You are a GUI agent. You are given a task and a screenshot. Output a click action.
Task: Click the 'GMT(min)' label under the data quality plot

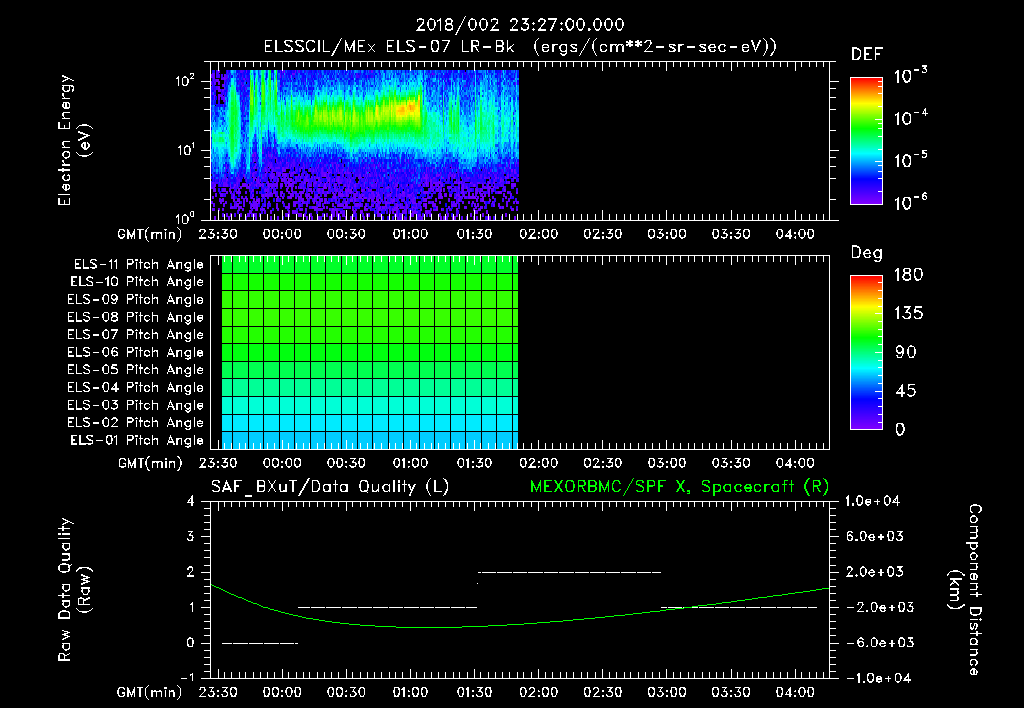(x=150, y=692)
